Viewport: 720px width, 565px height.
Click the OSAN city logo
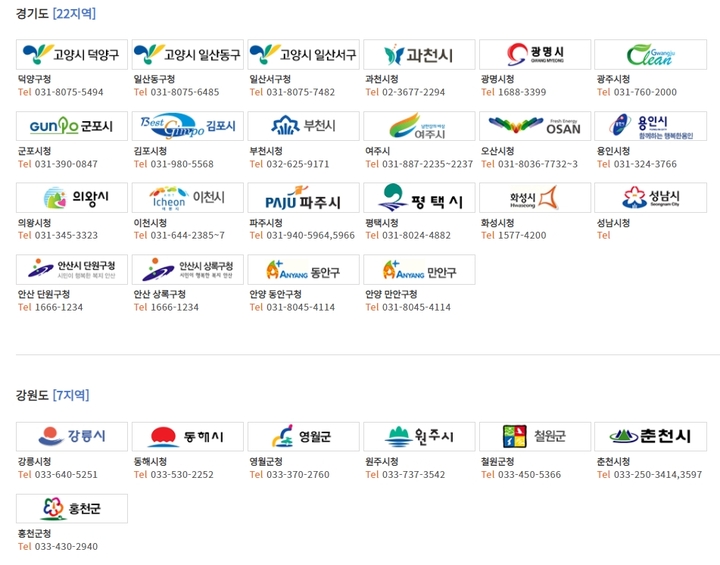tap(535, 126)
